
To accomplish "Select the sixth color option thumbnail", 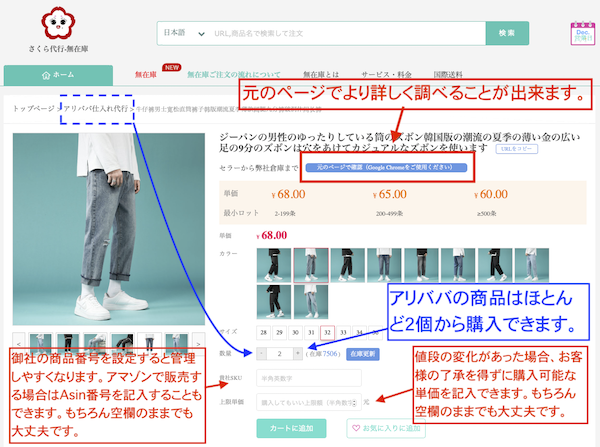I will pos(458,265).
